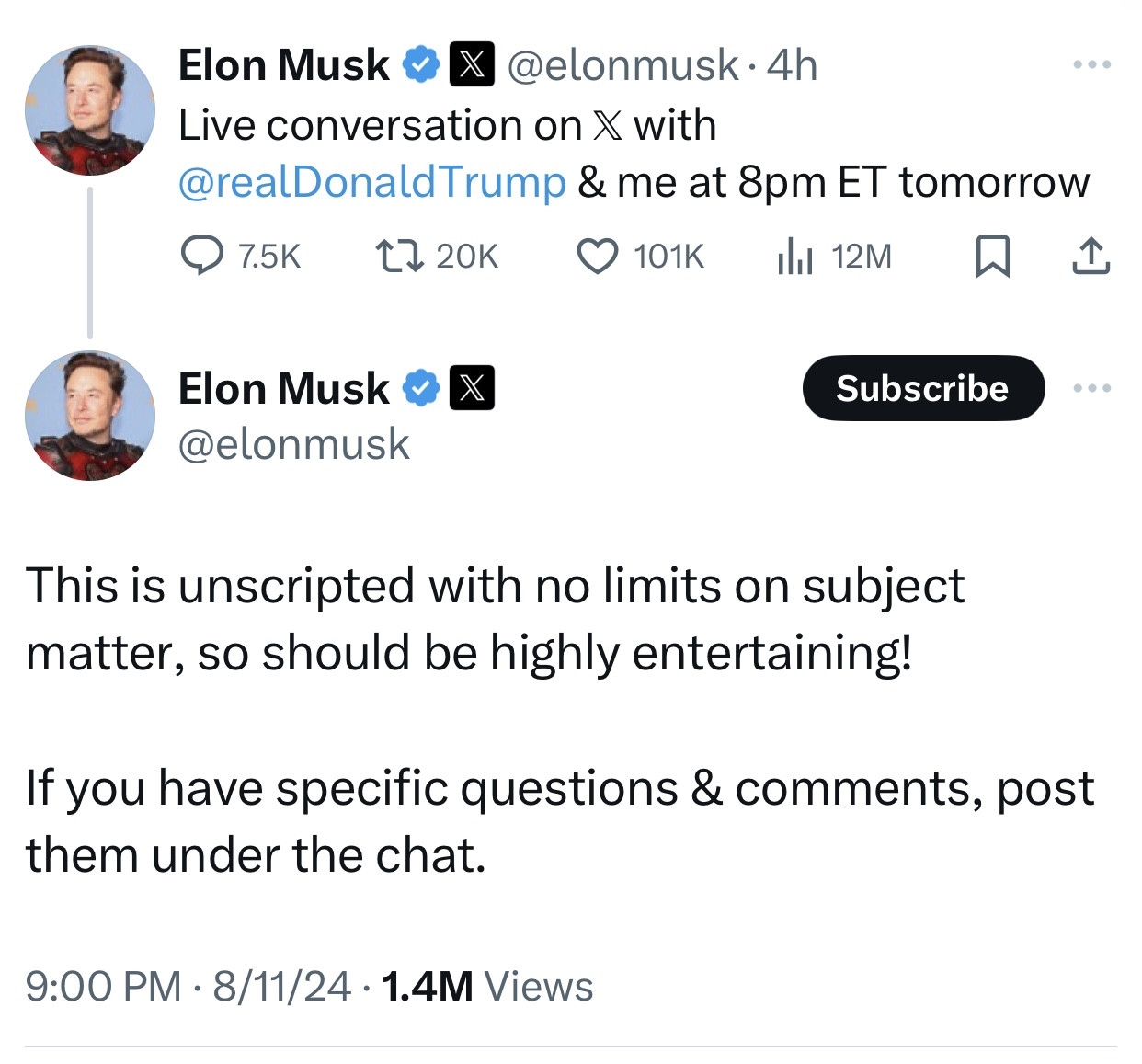This screenshot has height=1064, width=1142.
Task: Open more options beside Subscribe button
Action: [1092, 388]
